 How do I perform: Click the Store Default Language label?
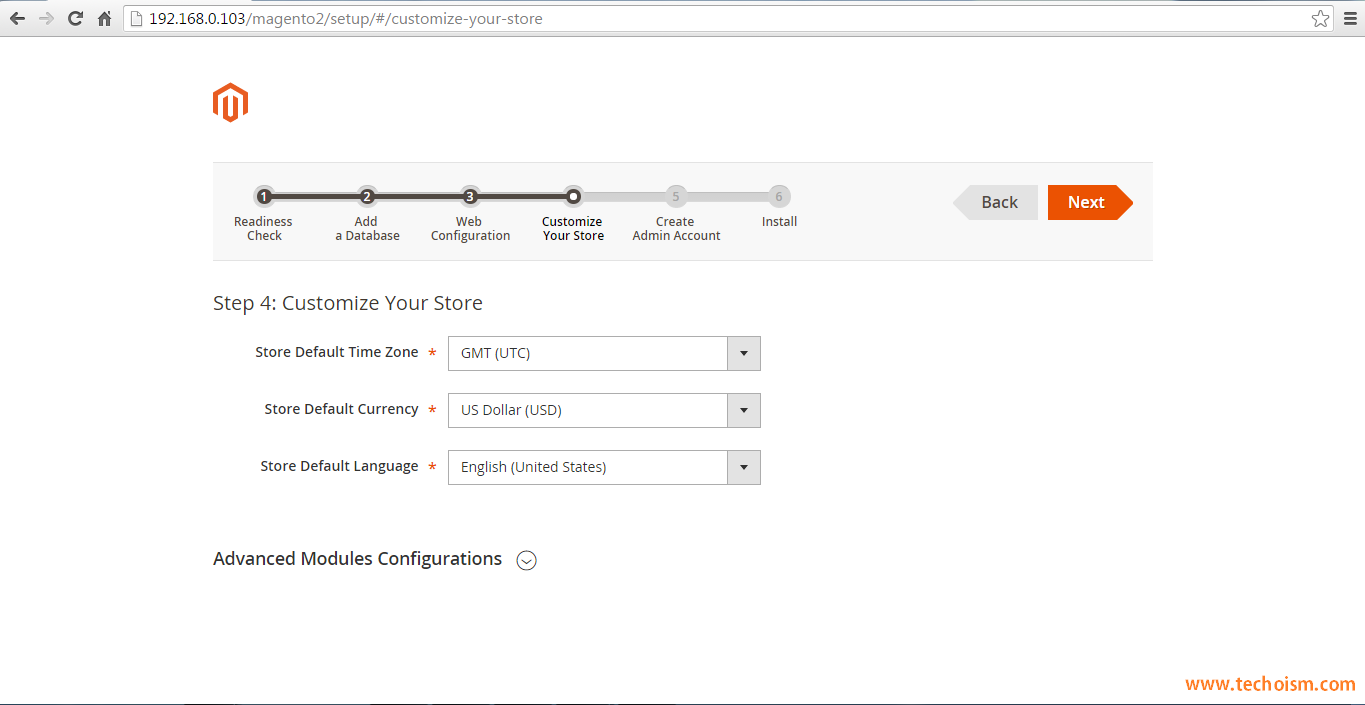[339, 466]
